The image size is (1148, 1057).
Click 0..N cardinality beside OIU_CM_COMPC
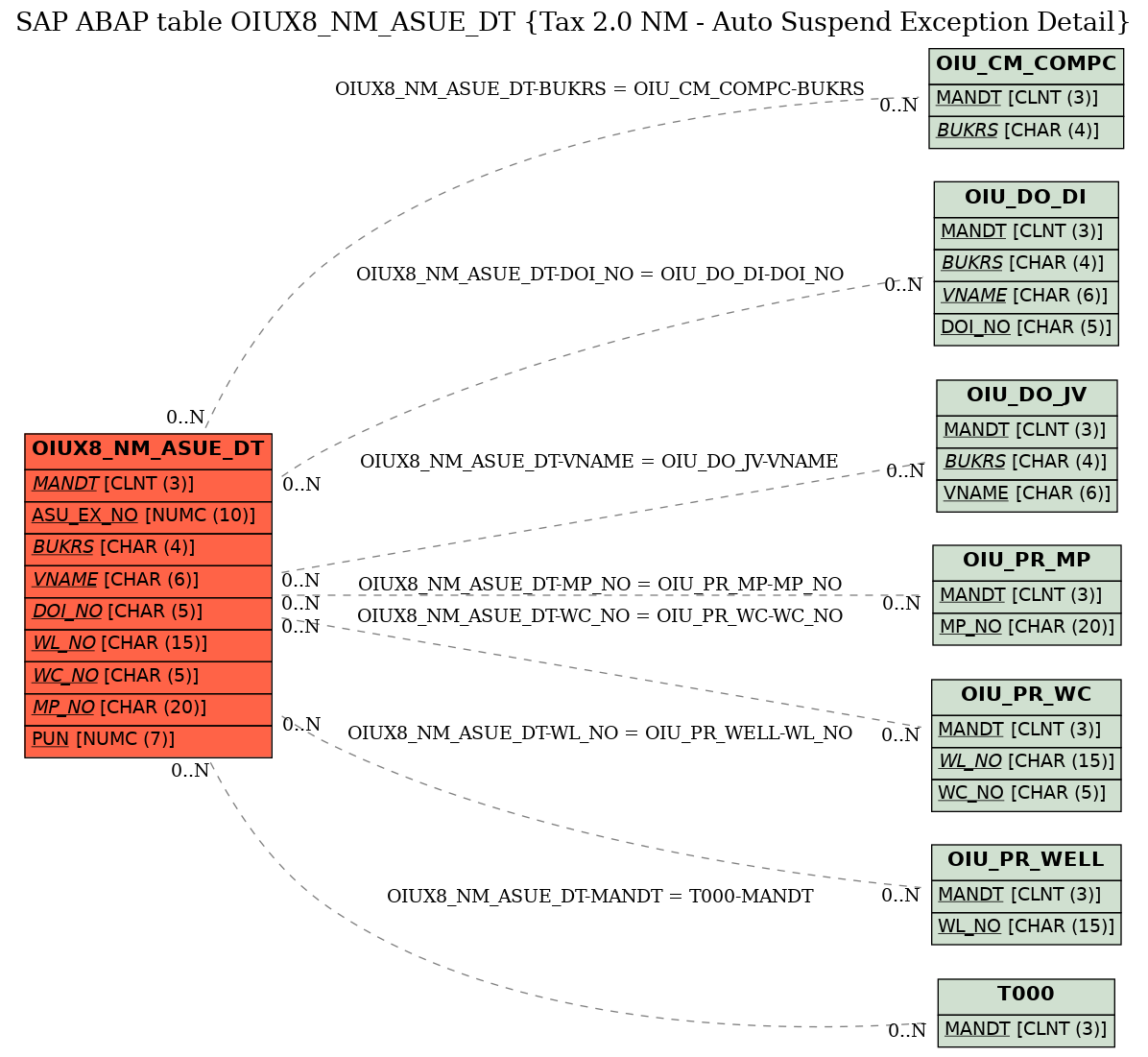click(898, 107)
